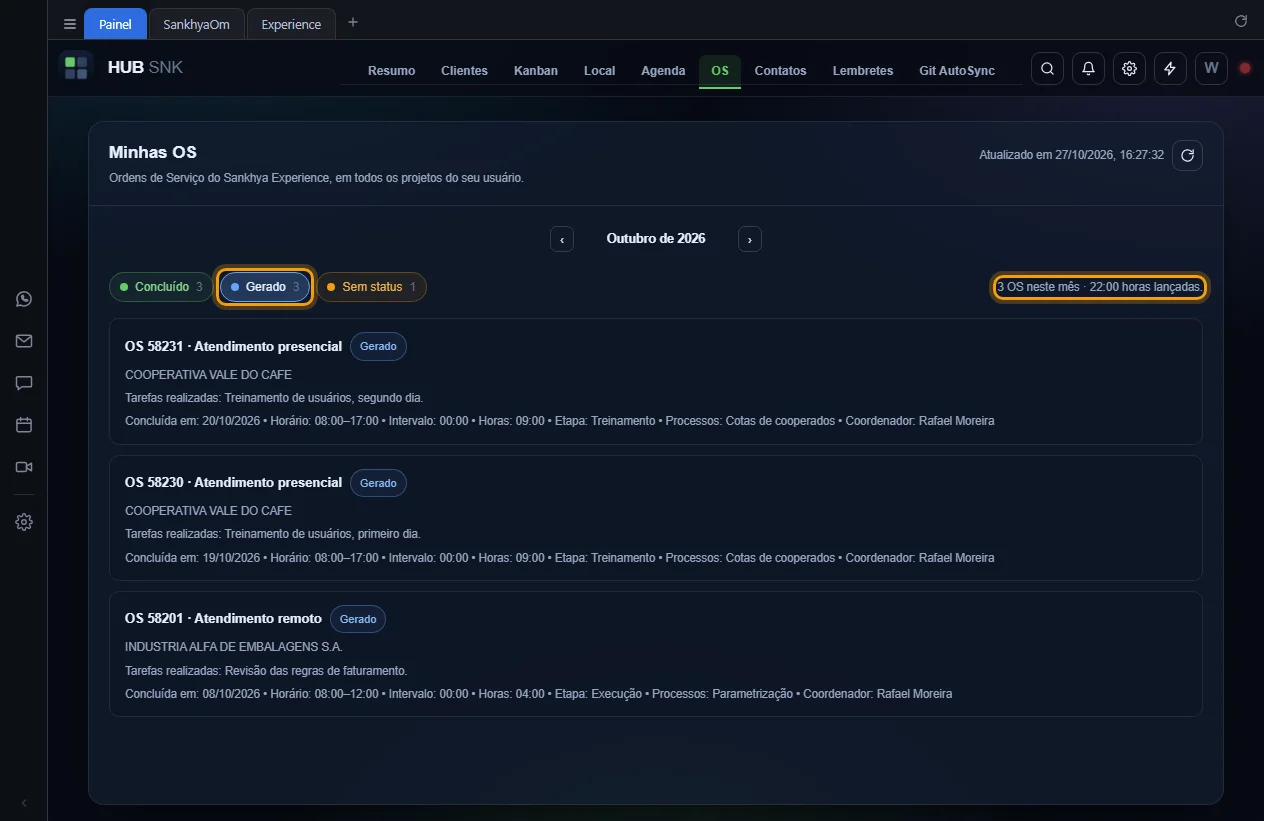Click the lightning bolt quick actions icon

pos(1170,68)
